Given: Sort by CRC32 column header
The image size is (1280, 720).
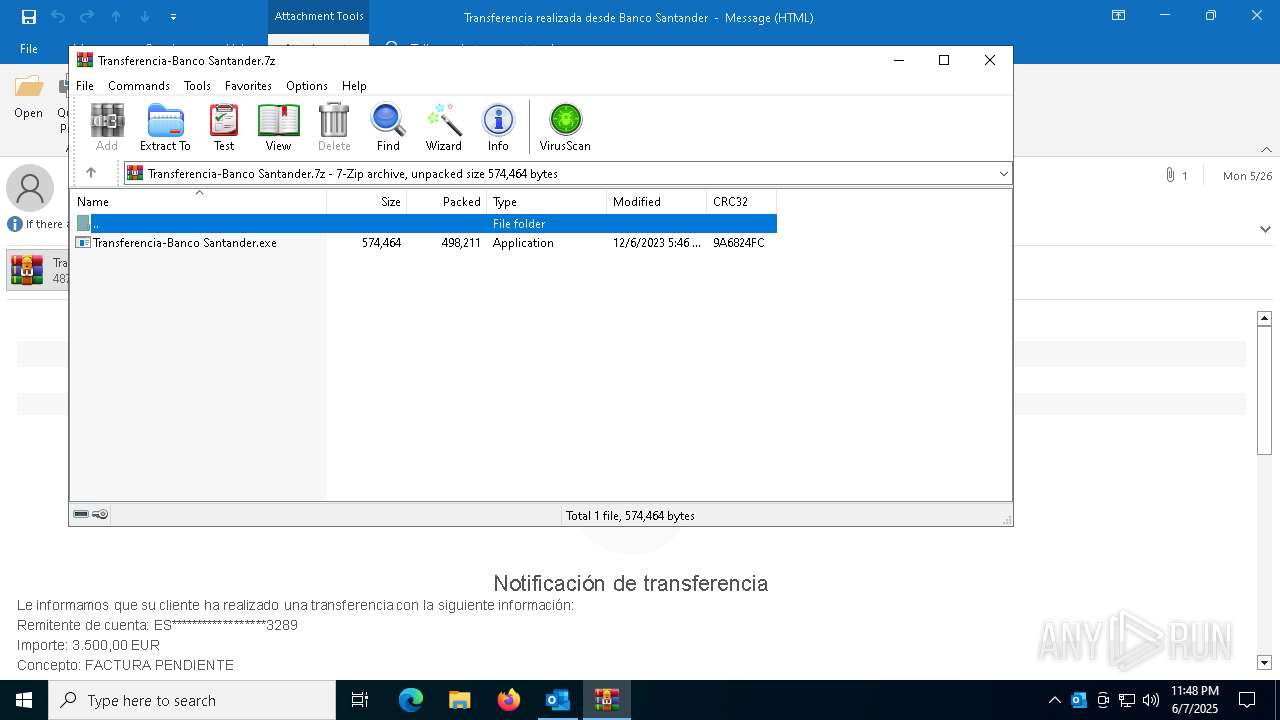Looking at the screenshot, I should pos(741,201).
